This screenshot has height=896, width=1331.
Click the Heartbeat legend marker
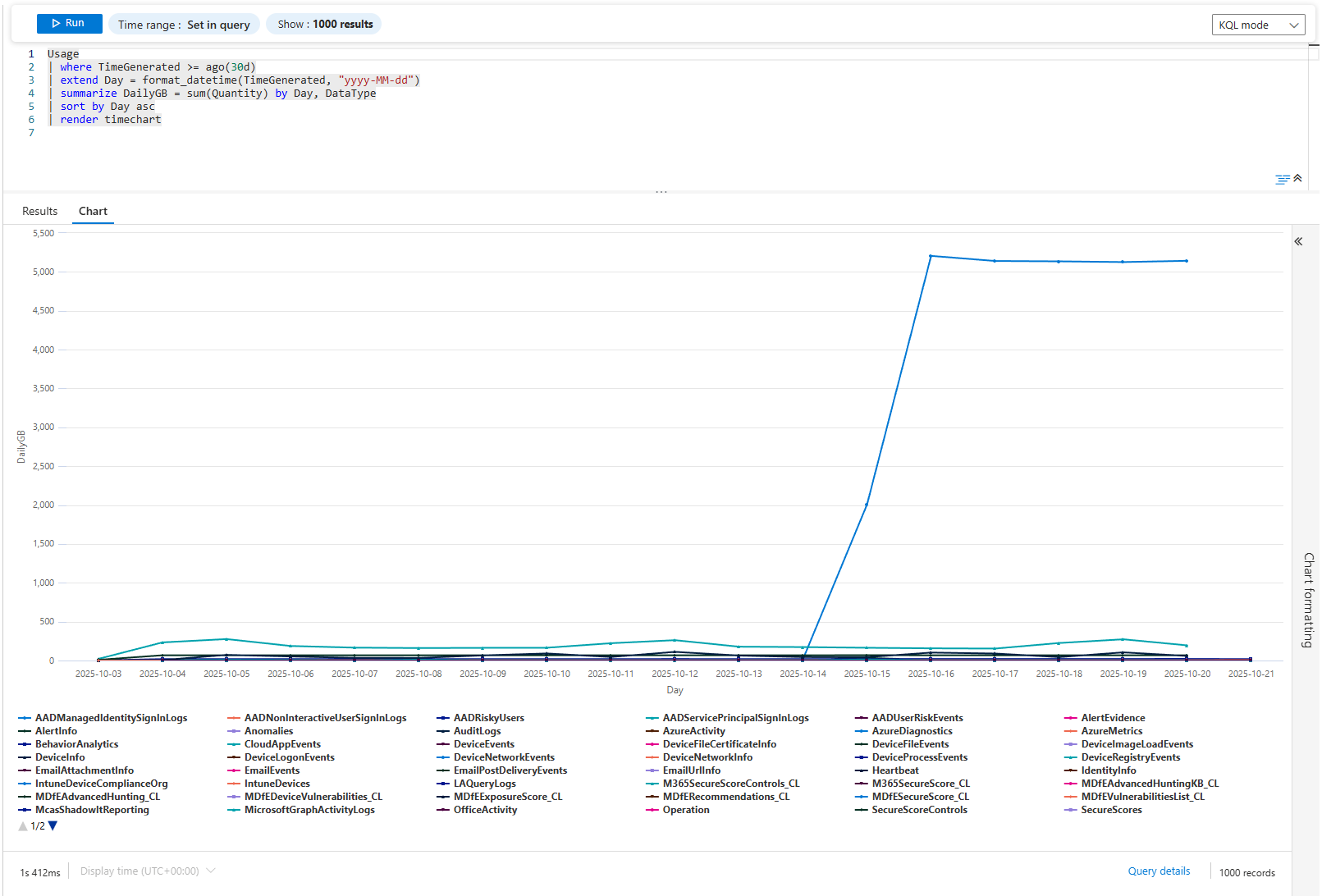click(861, 770)
